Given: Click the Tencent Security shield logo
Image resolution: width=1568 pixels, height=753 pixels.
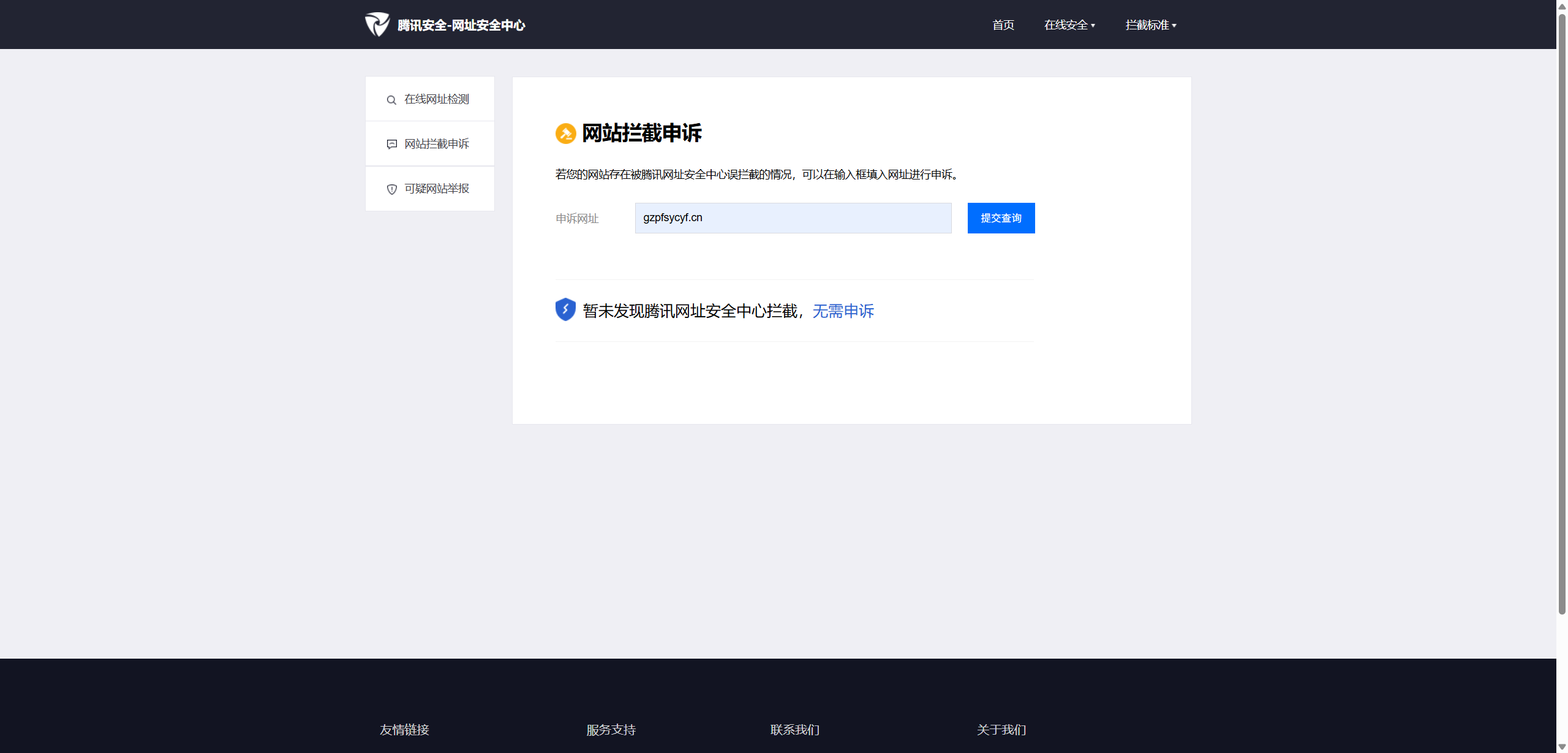Looking at the screenshot, I should (x=377, y=25).
